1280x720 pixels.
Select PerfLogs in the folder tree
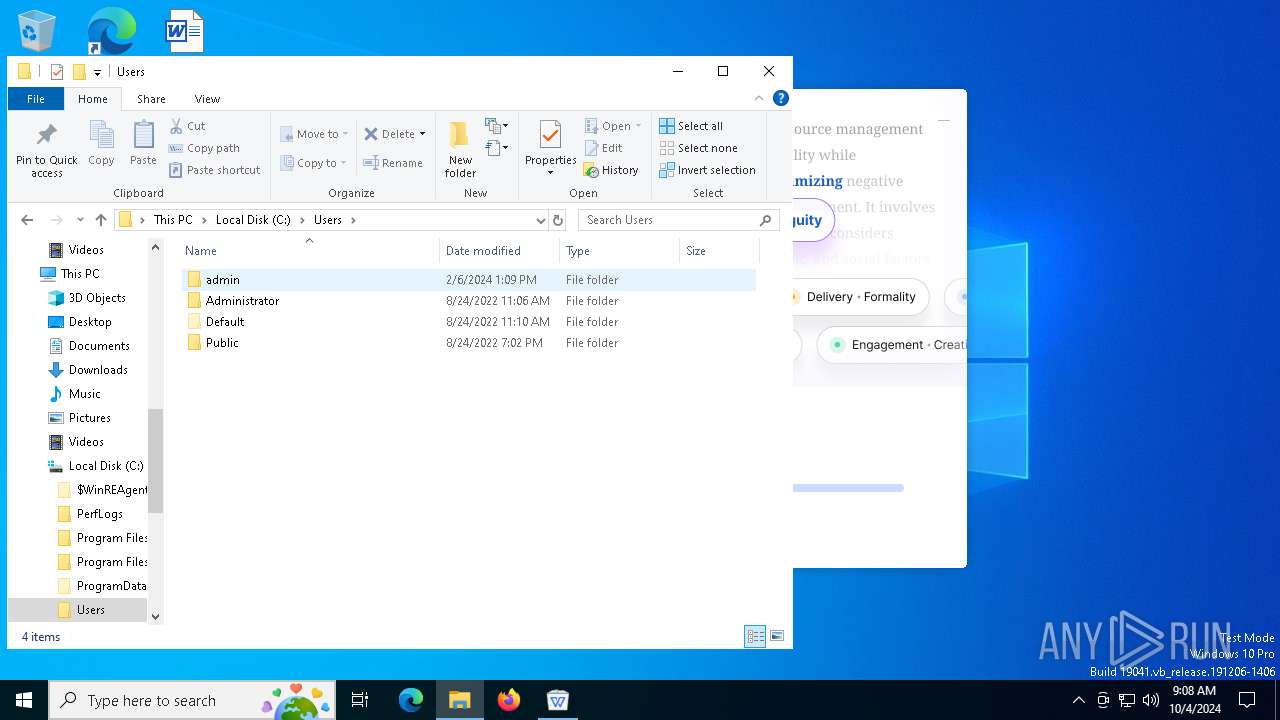coord(99,514)
